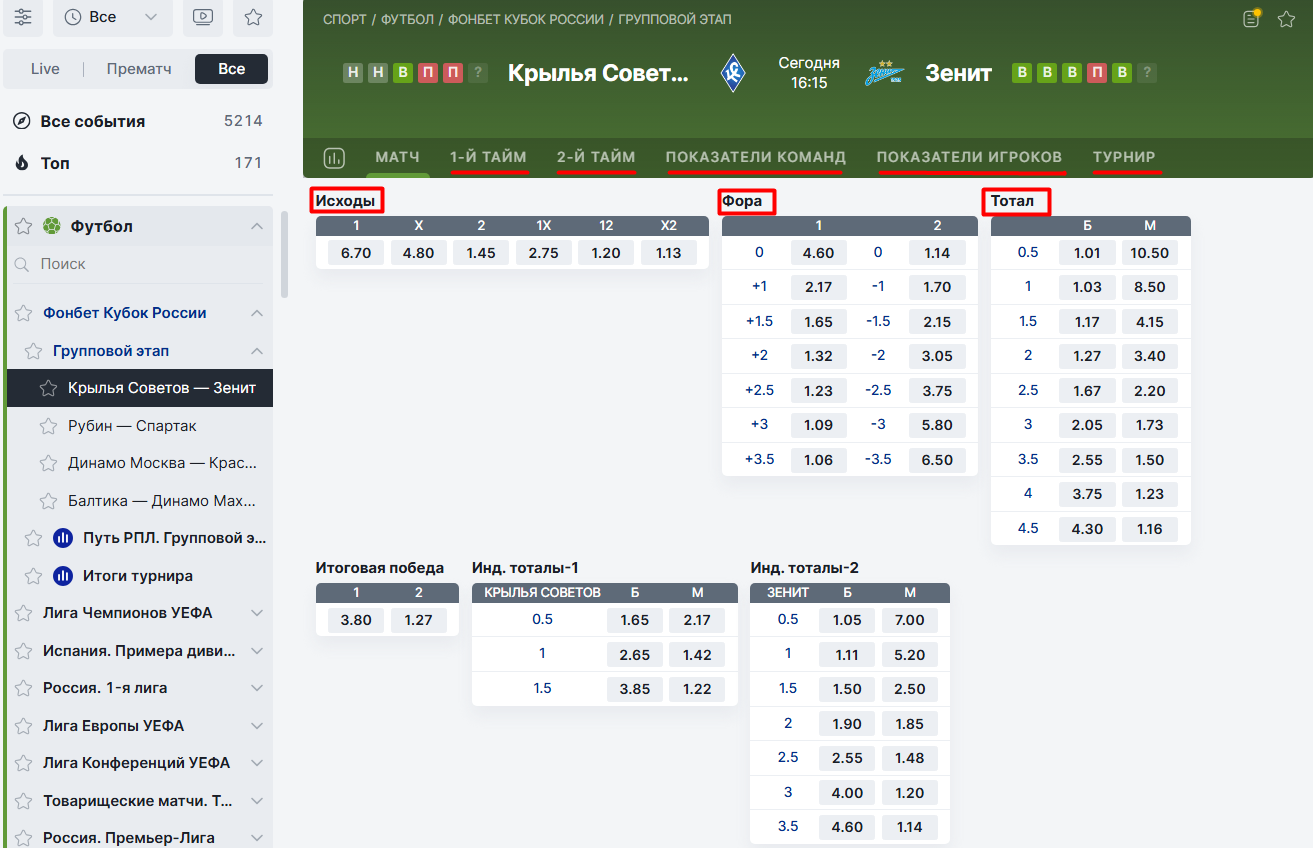Go to СПОРТ in the breadcrumb
Viewport: 1313px width, 848px height.
coord(345,20)
